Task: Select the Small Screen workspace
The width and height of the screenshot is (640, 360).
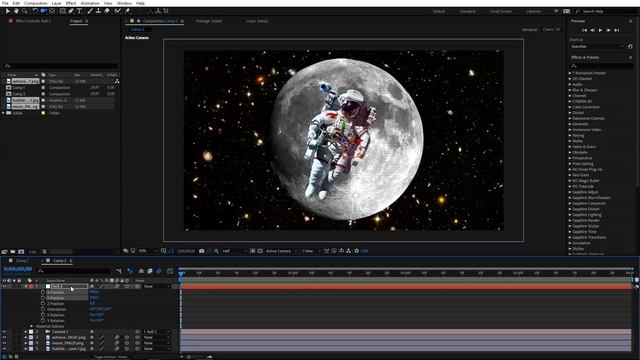Action: [x=501, y=11]
